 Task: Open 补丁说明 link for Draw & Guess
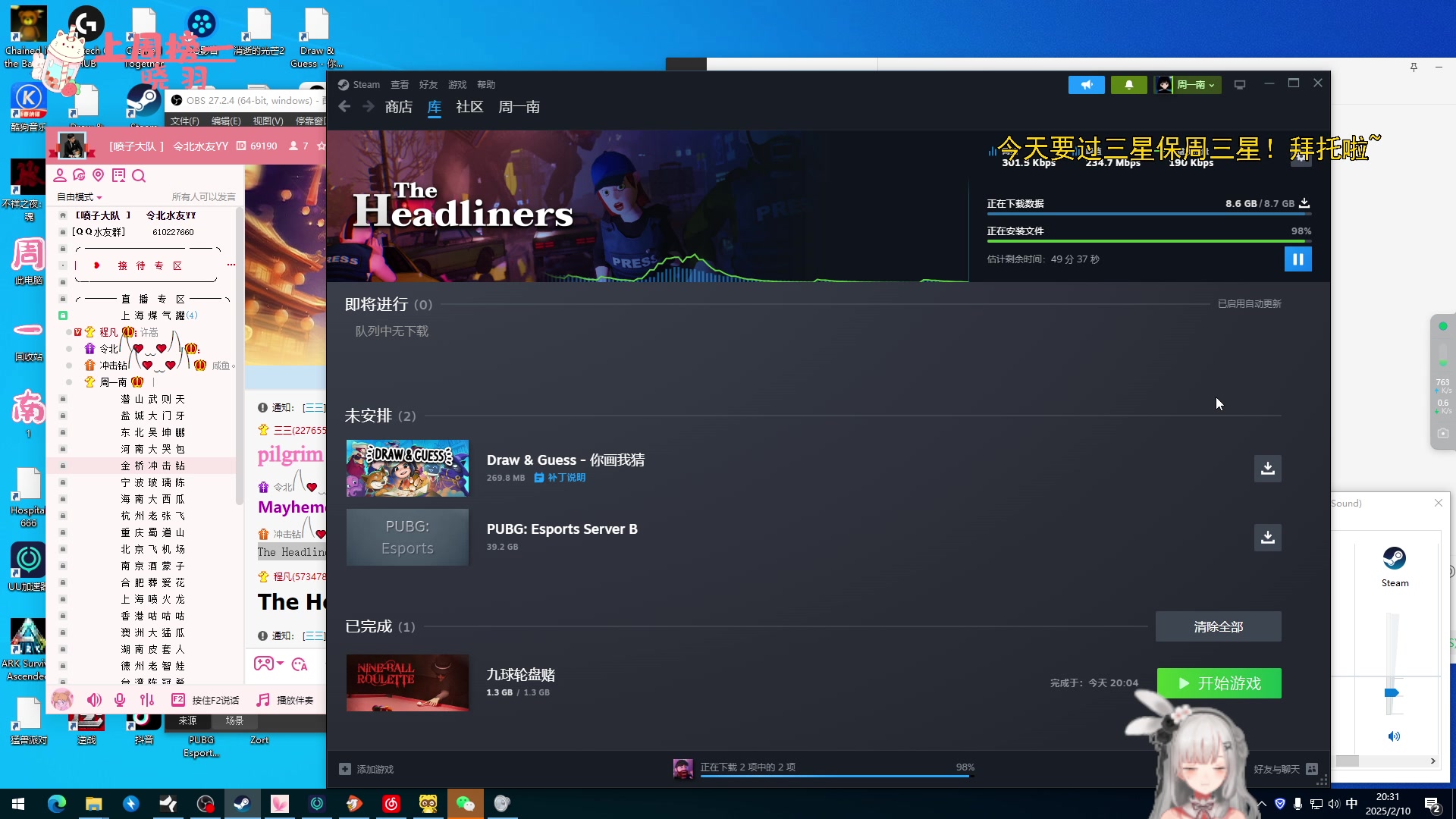pos(560,478)
